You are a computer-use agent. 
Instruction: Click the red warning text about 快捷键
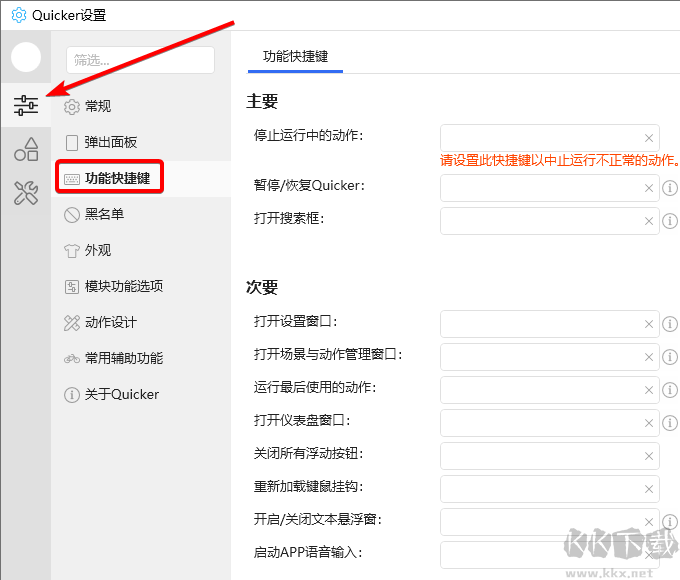[x=559, y=160]
